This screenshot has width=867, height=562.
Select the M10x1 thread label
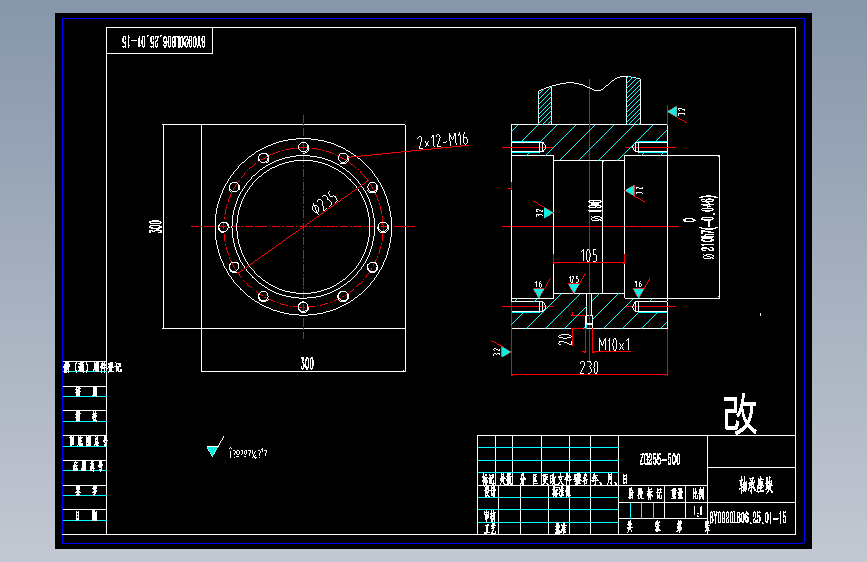tap(614, 345)
